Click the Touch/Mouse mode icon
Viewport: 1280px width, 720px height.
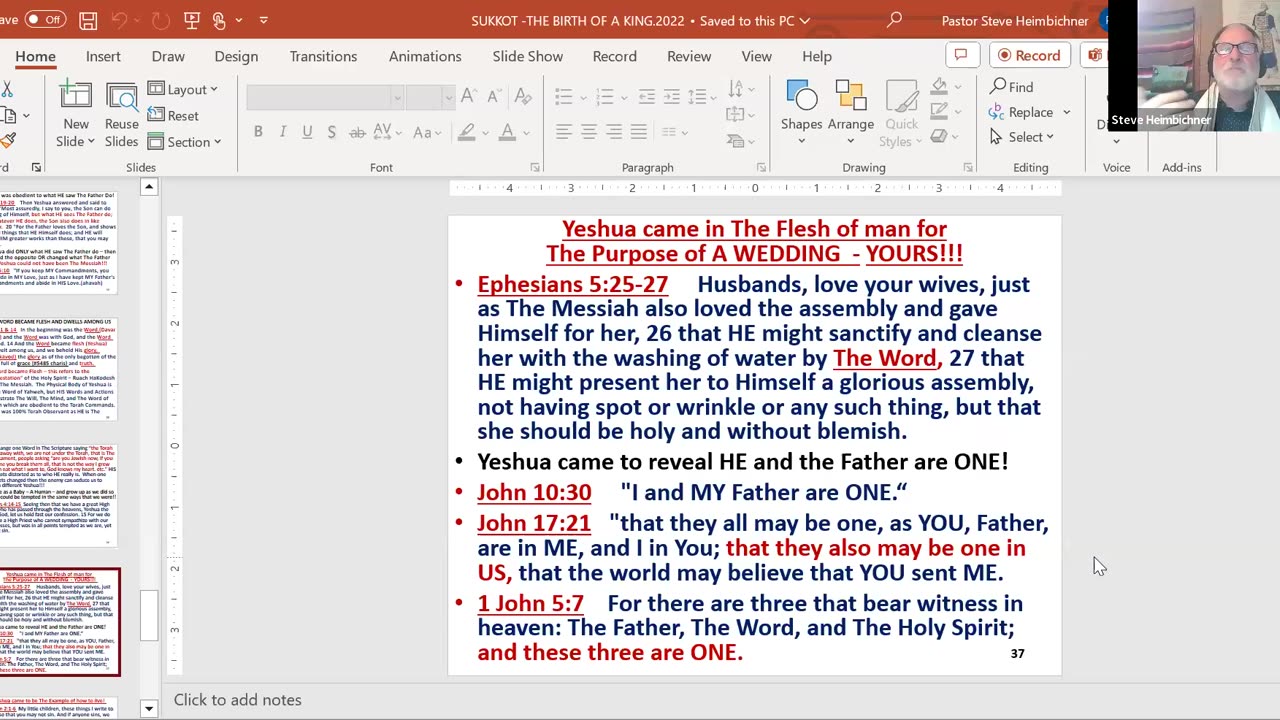(219, 20)
